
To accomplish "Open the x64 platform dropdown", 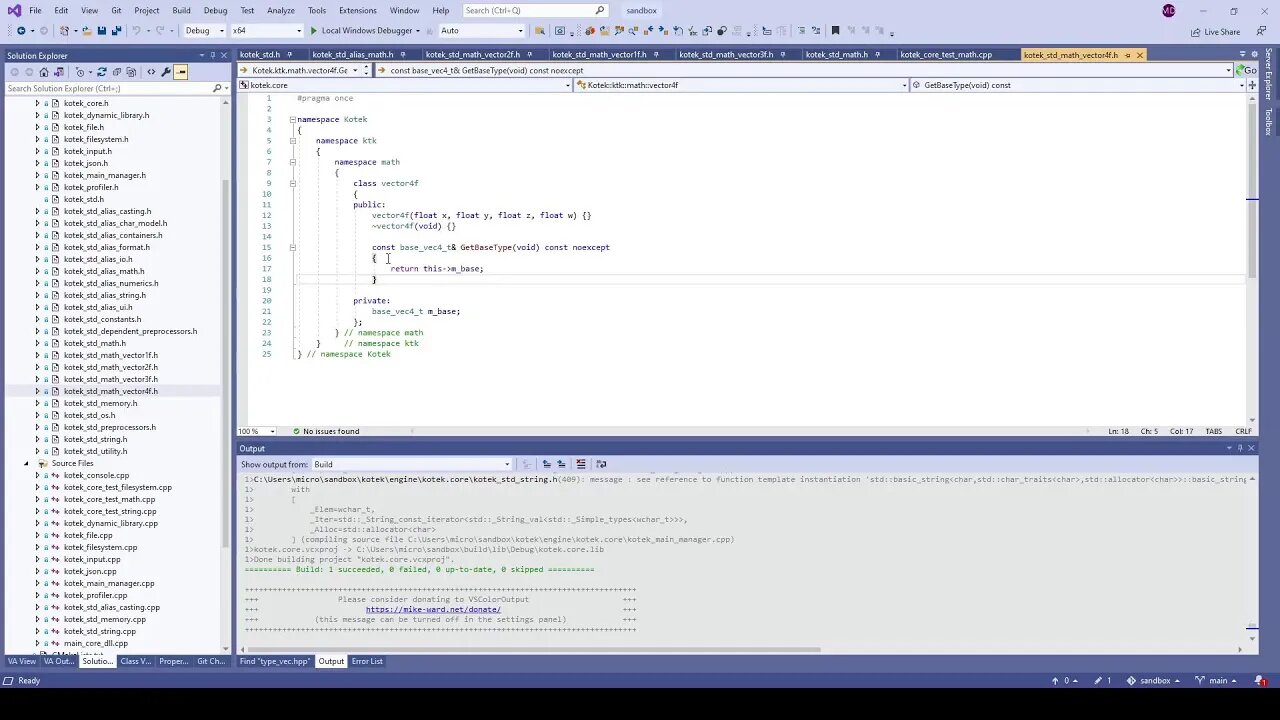I will (267, 31).
